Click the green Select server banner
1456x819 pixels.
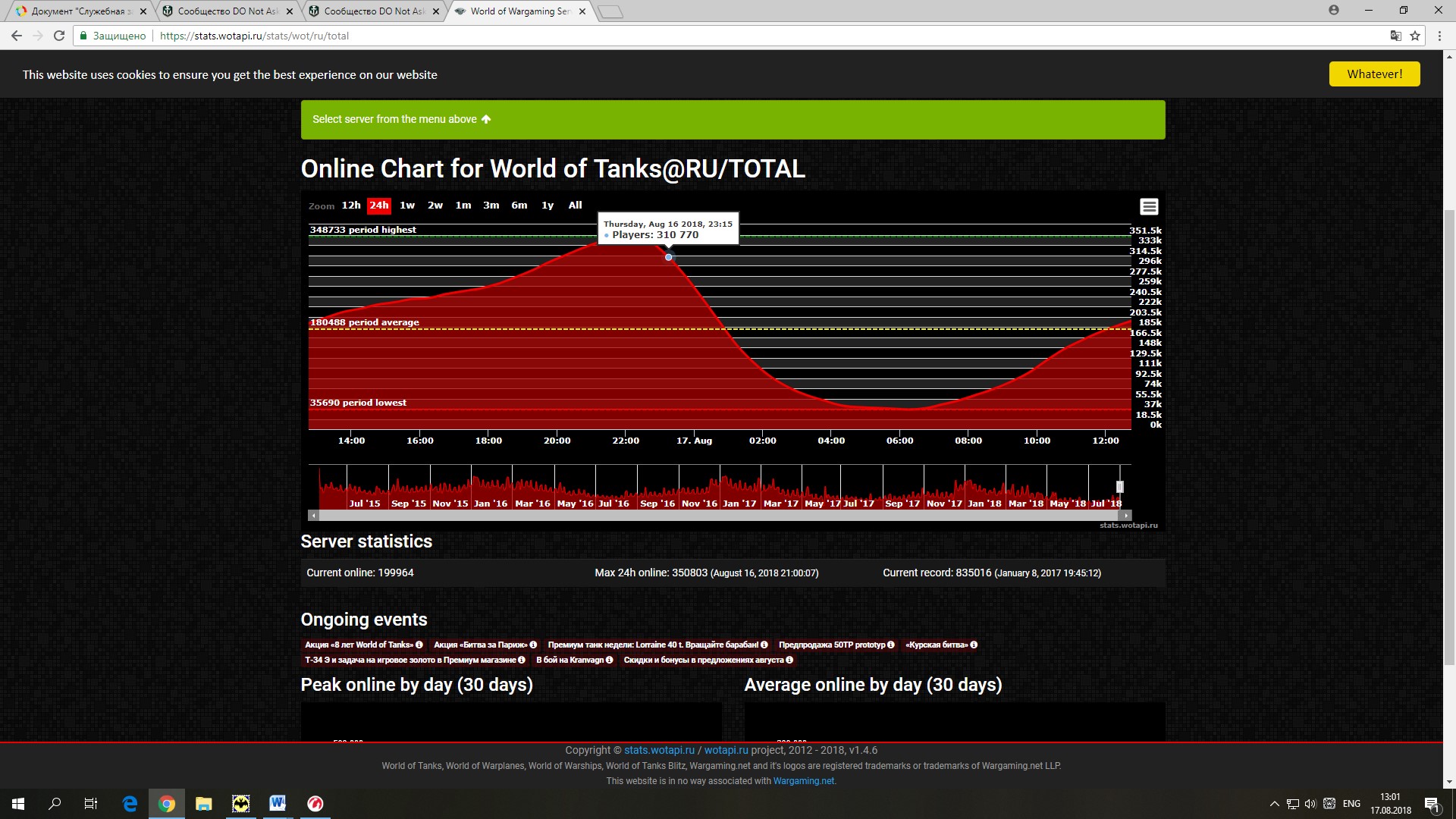pos(733,120)
